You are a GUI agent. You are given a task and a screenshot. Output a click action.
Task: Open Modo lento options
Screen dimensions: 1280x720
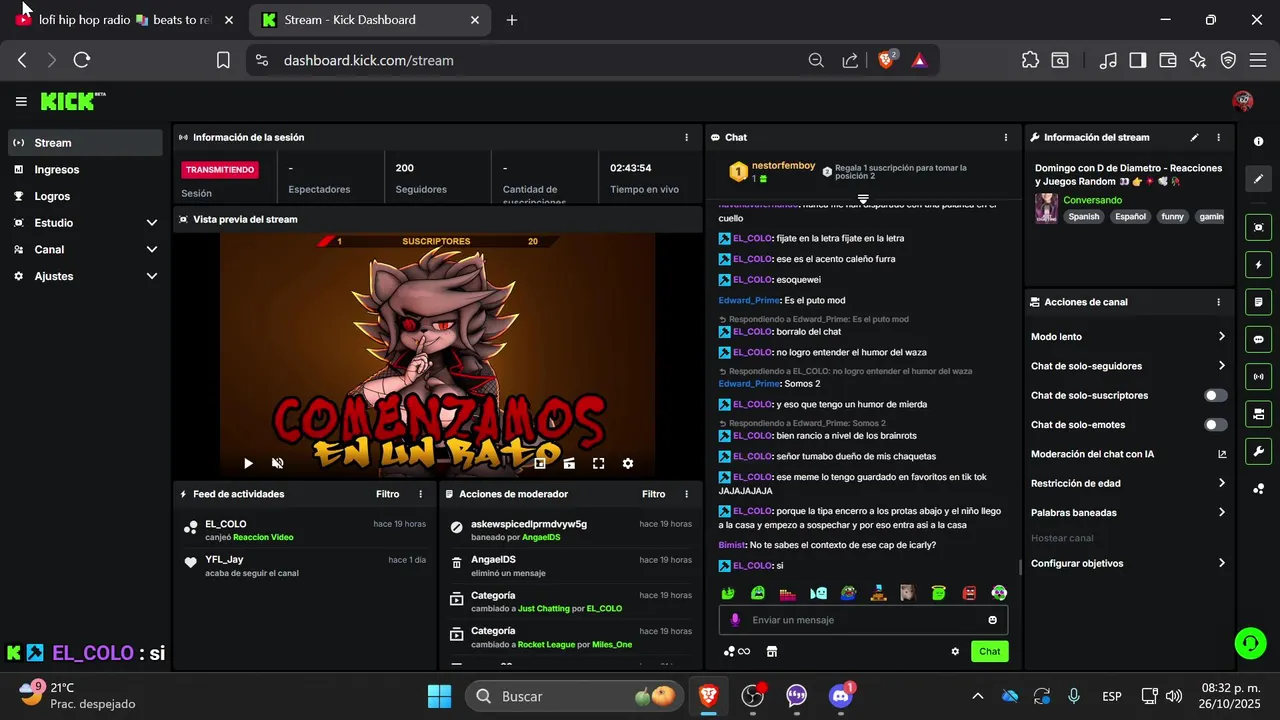pyautogui.click(x=1129, y=337)
